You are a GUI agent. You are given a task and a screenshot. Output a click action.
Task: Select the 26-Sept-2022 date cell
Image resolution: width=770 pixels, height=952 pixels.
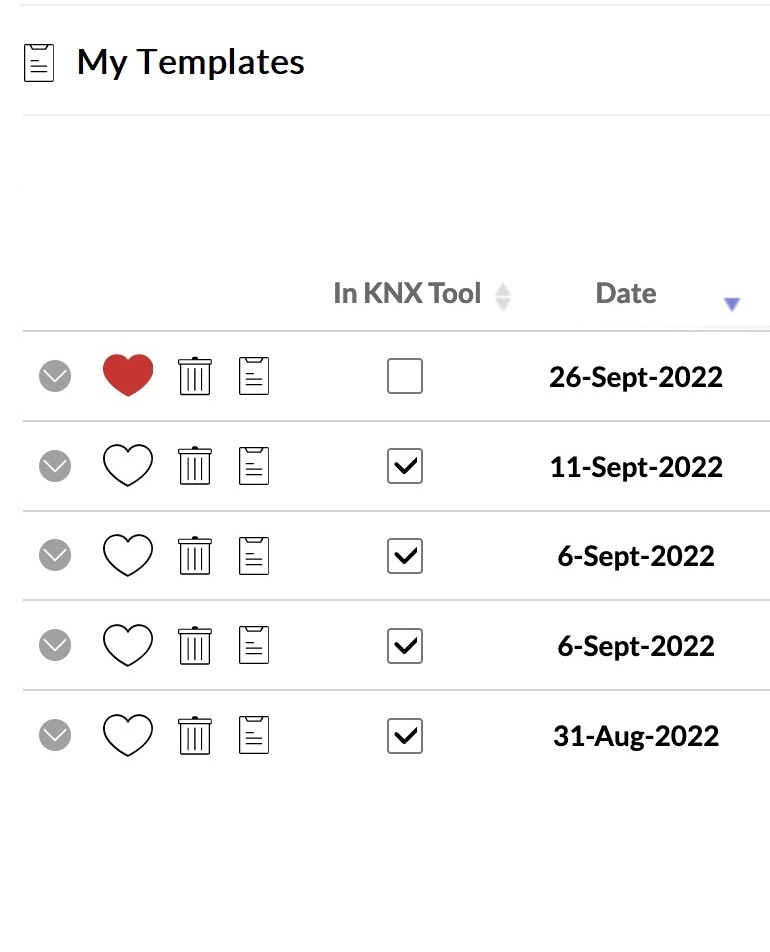(636, 377)
